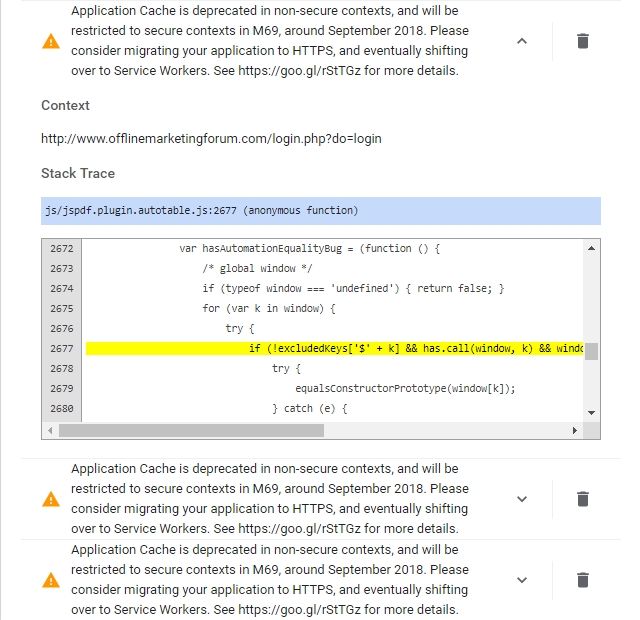Viewport: 640px width, 620px height.
Task: Click the first warning's orange alert icon
Action: click(51, 41)
